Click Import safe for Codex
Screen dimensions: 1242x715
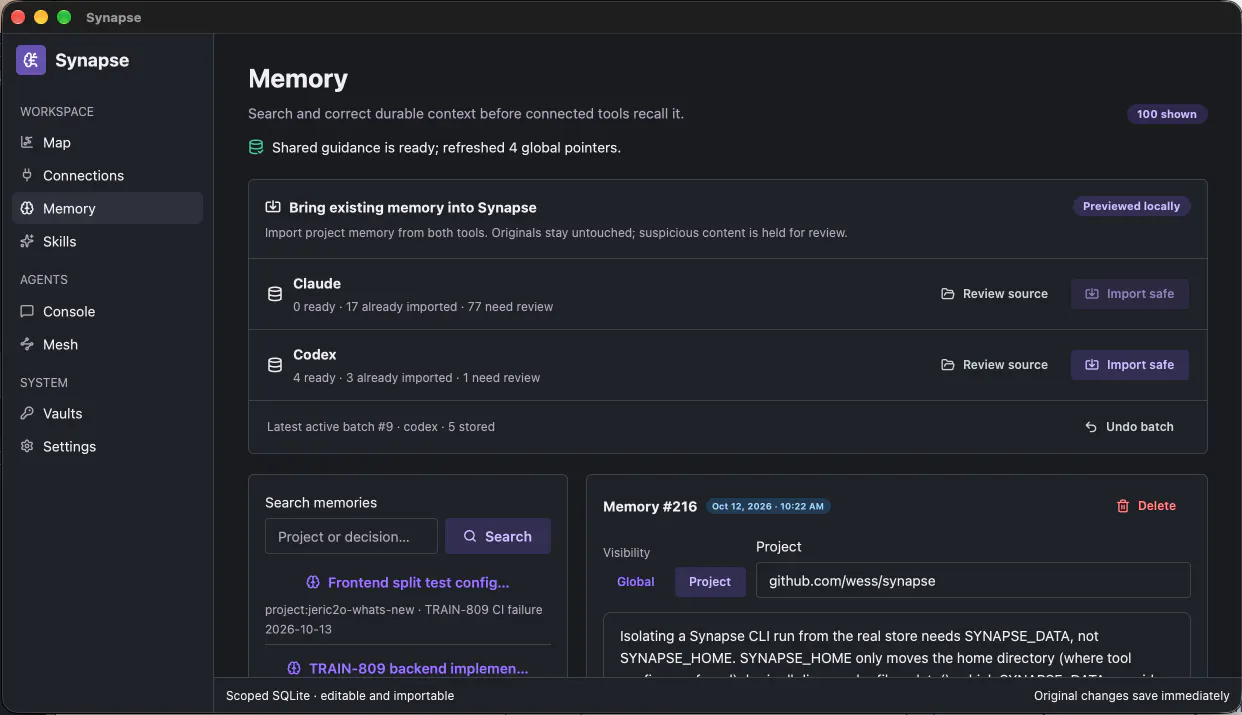point(1130,365)
